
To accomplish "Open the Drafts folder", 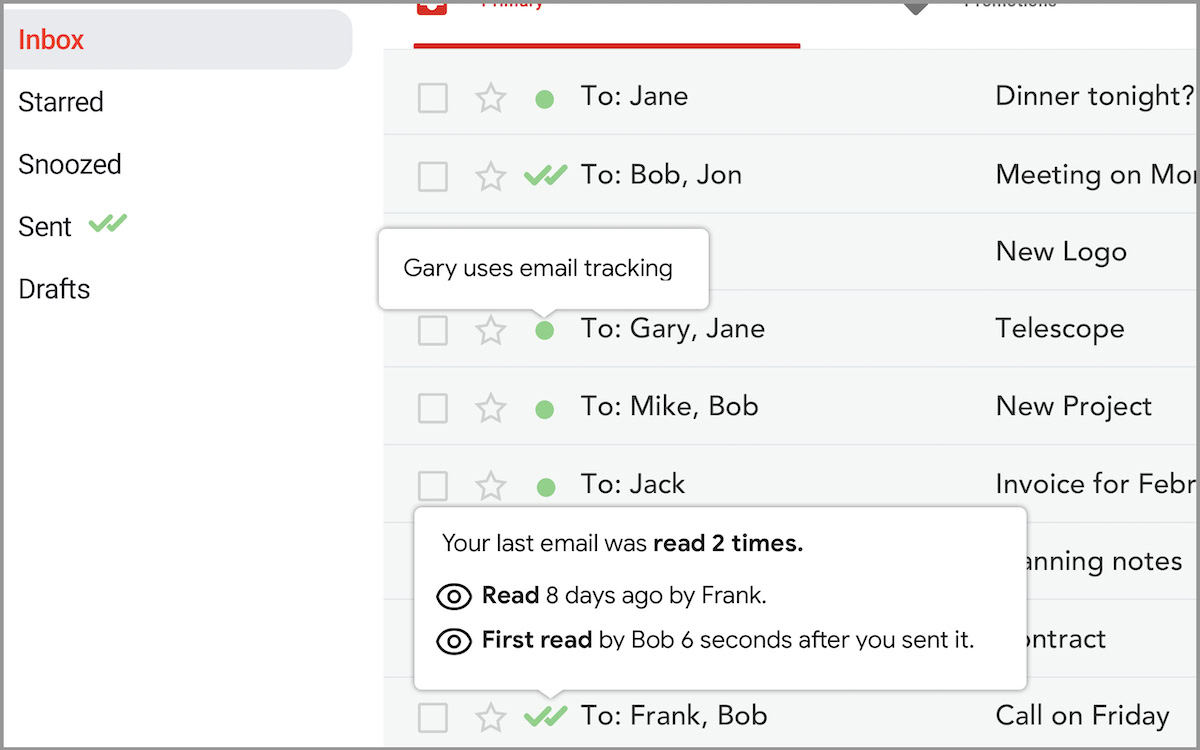I will (54, 289).
